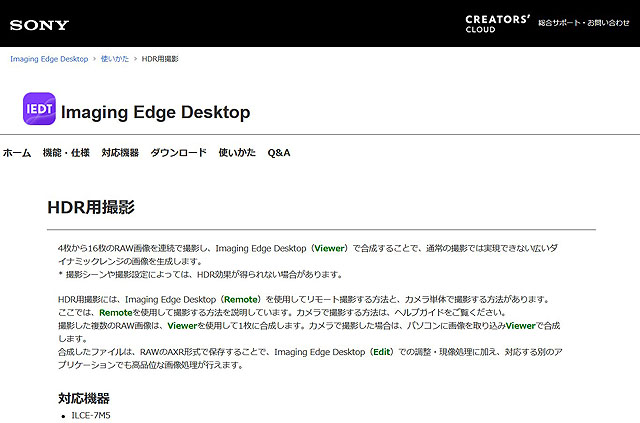The width and height of the screenshot is (640, 423).
Task: Open the Remote link before を使用してリモート撮影
Action: tap(243, 300)
